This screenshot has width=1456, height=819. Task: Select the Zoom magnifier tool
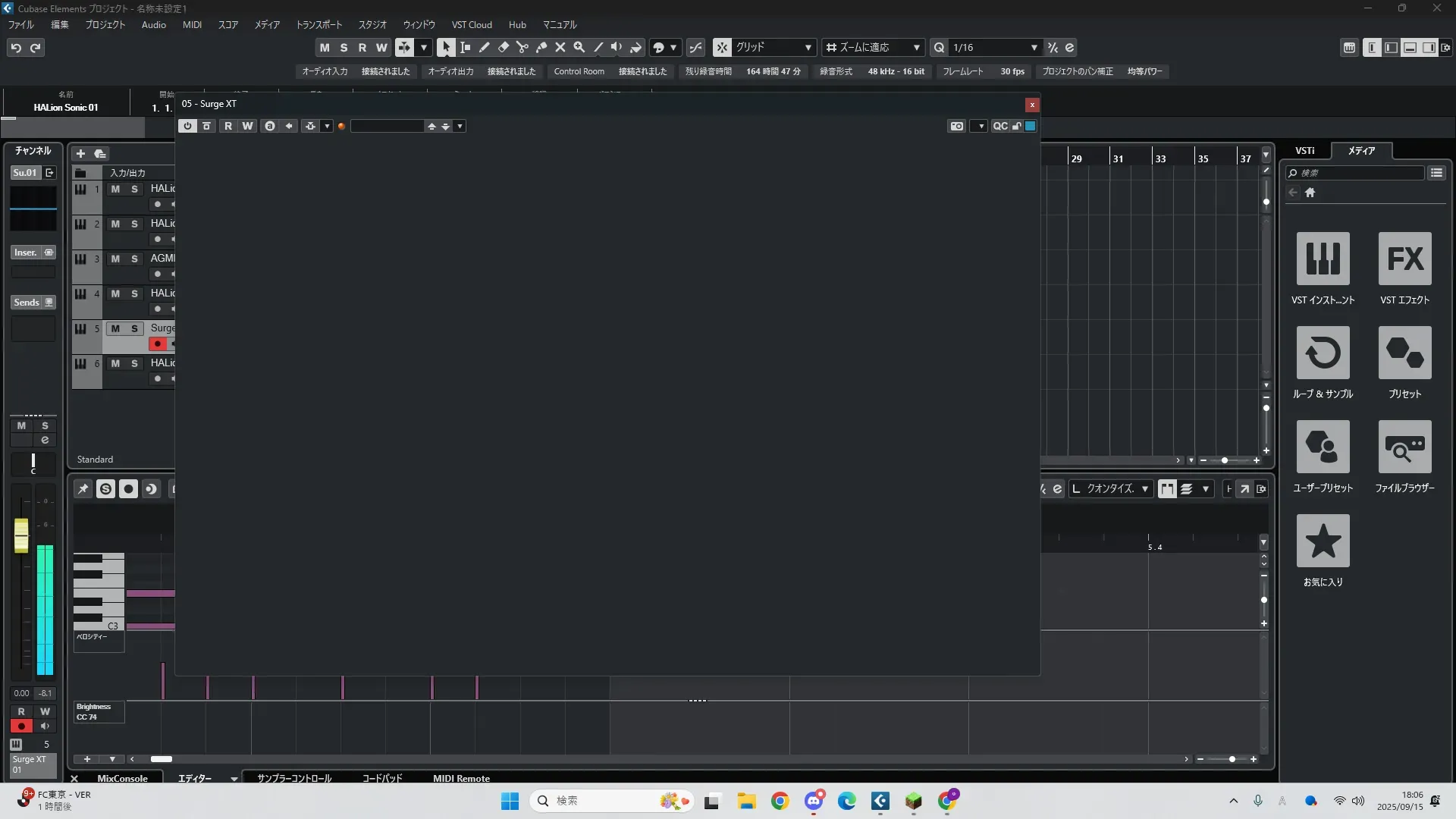[579, 47]
